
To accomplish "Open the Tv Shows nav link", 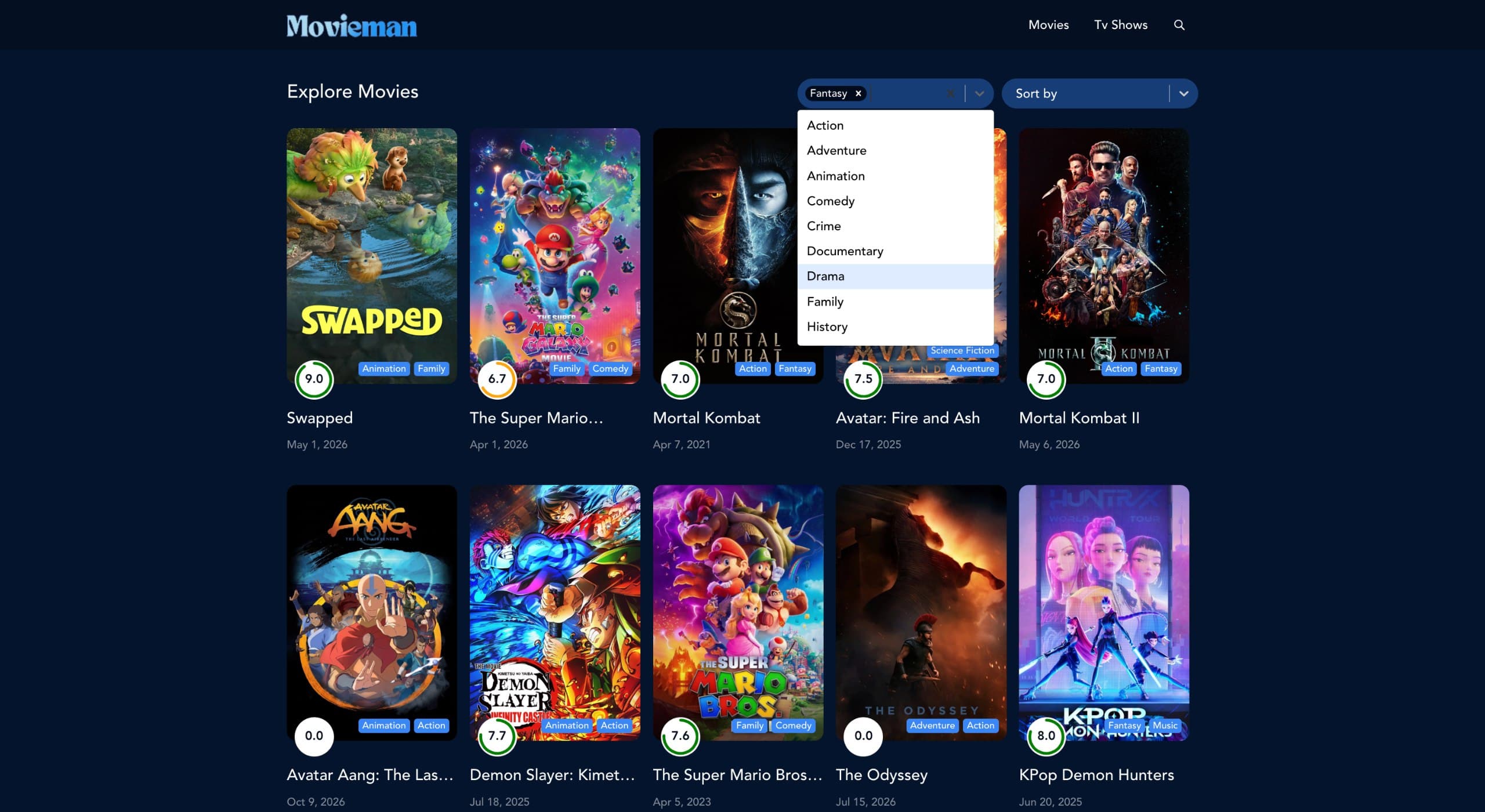I will pos(1121,25).
